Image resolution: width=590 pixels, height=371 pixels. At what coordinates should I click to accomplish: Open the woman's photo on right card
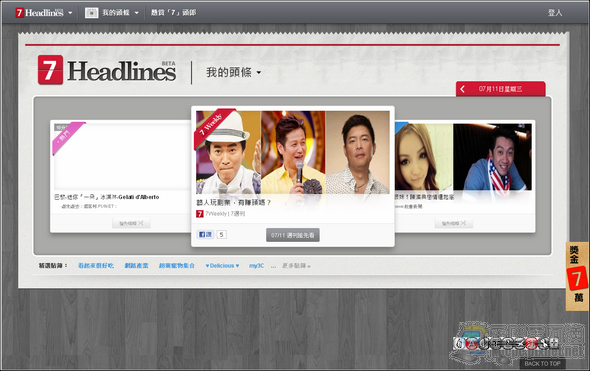423,157
